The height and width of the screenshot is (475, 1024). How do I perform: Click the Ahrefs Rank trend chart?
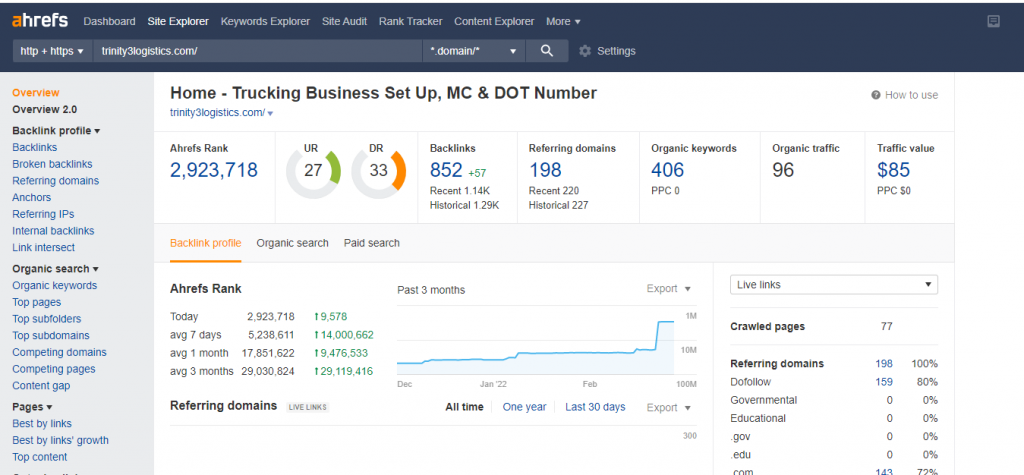(x=535, y=345)
